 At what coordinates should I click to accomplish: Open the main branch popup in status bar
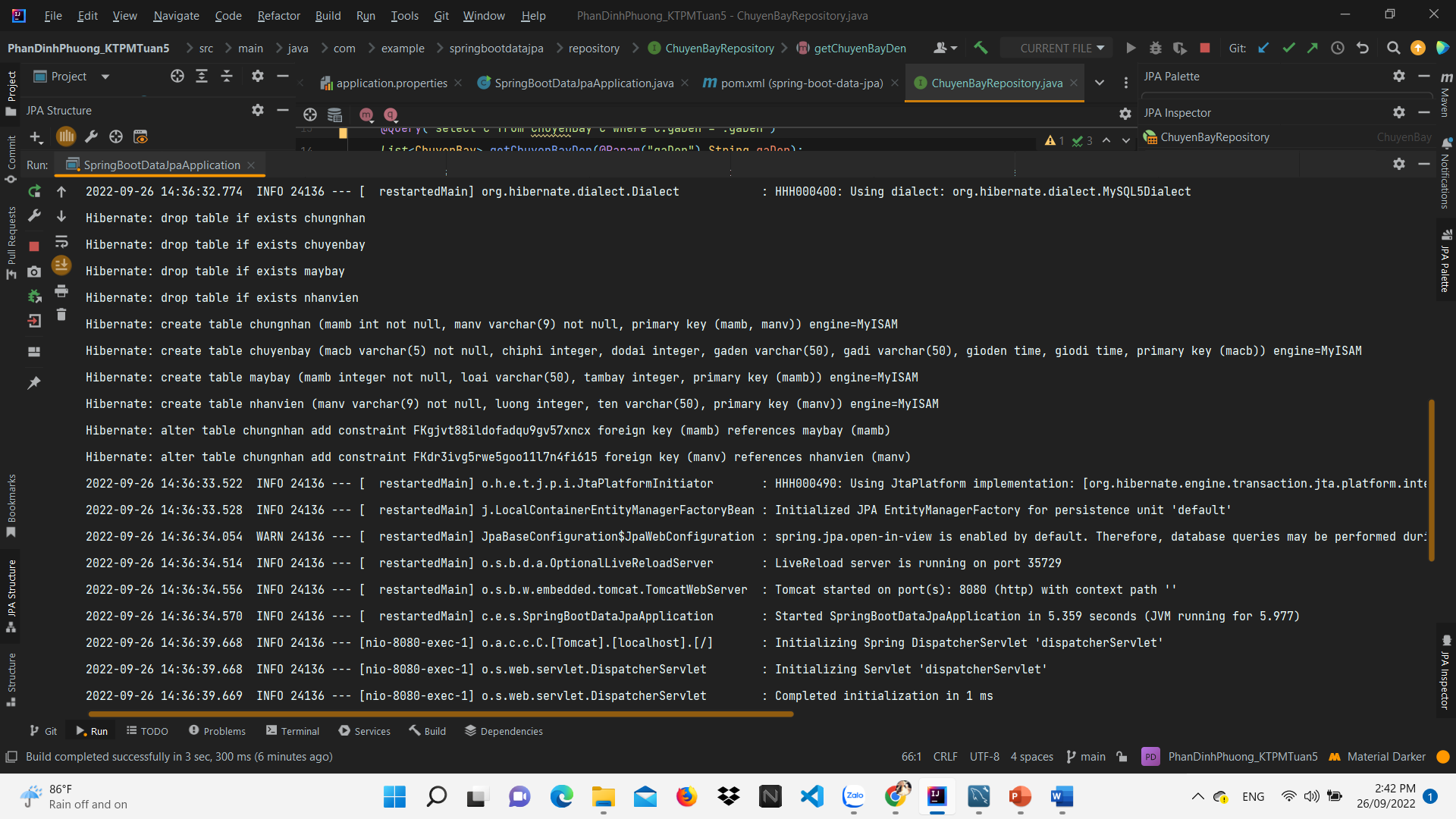coord(1092,756)
